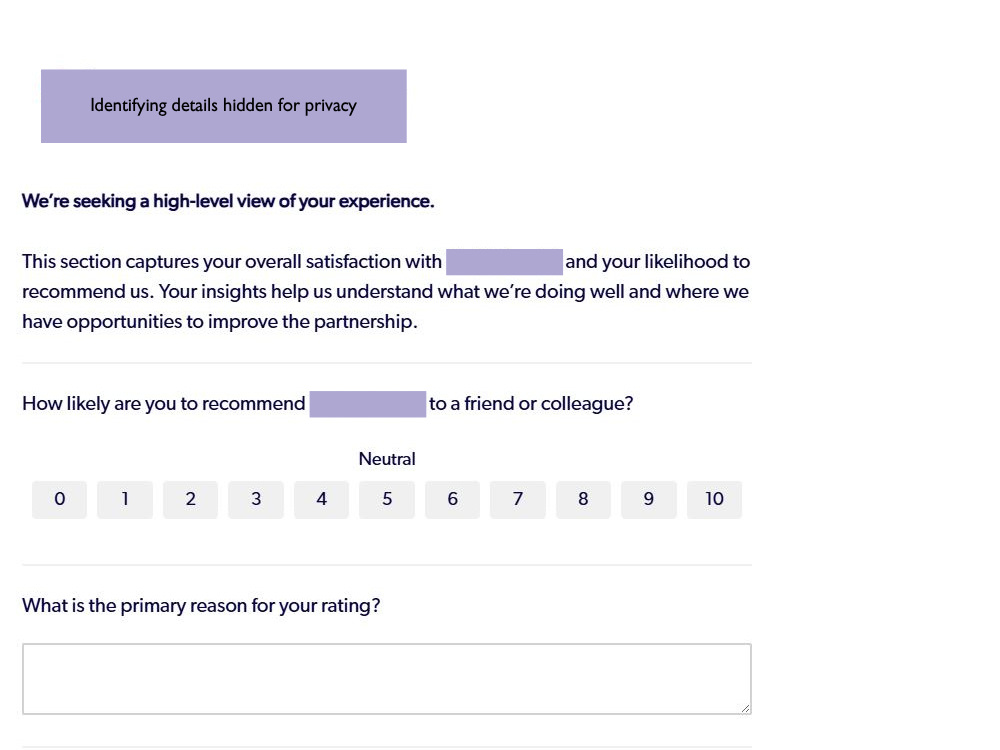Select the Neutral rating 5
Viewport: 1000px width, 750px height.
click(386, 499)
